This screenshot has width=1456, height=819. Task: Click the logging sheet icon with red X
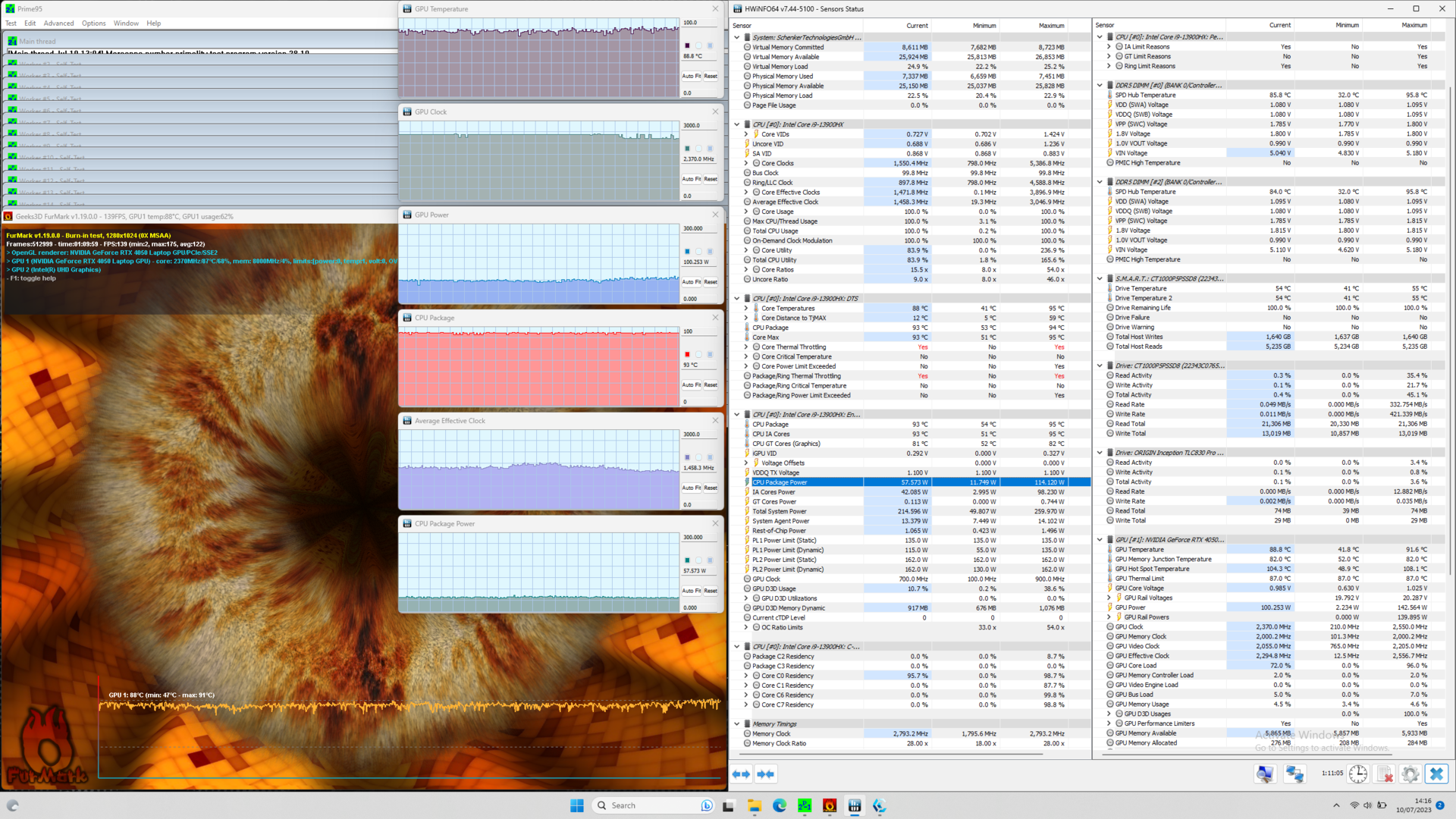click(1385, 774)
